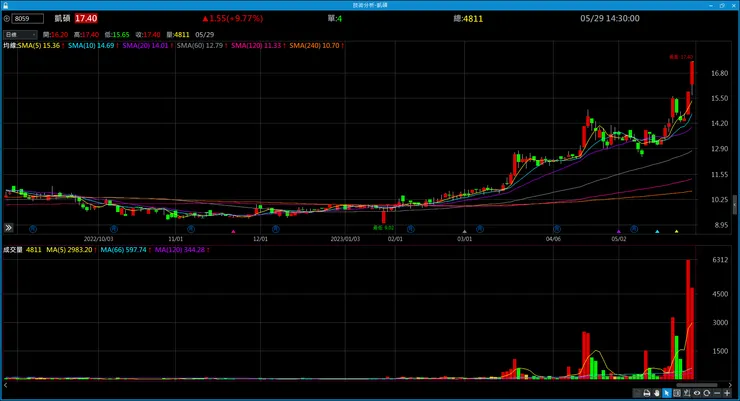Click the blue circle event marker near 04/06

tap(557, 229)
